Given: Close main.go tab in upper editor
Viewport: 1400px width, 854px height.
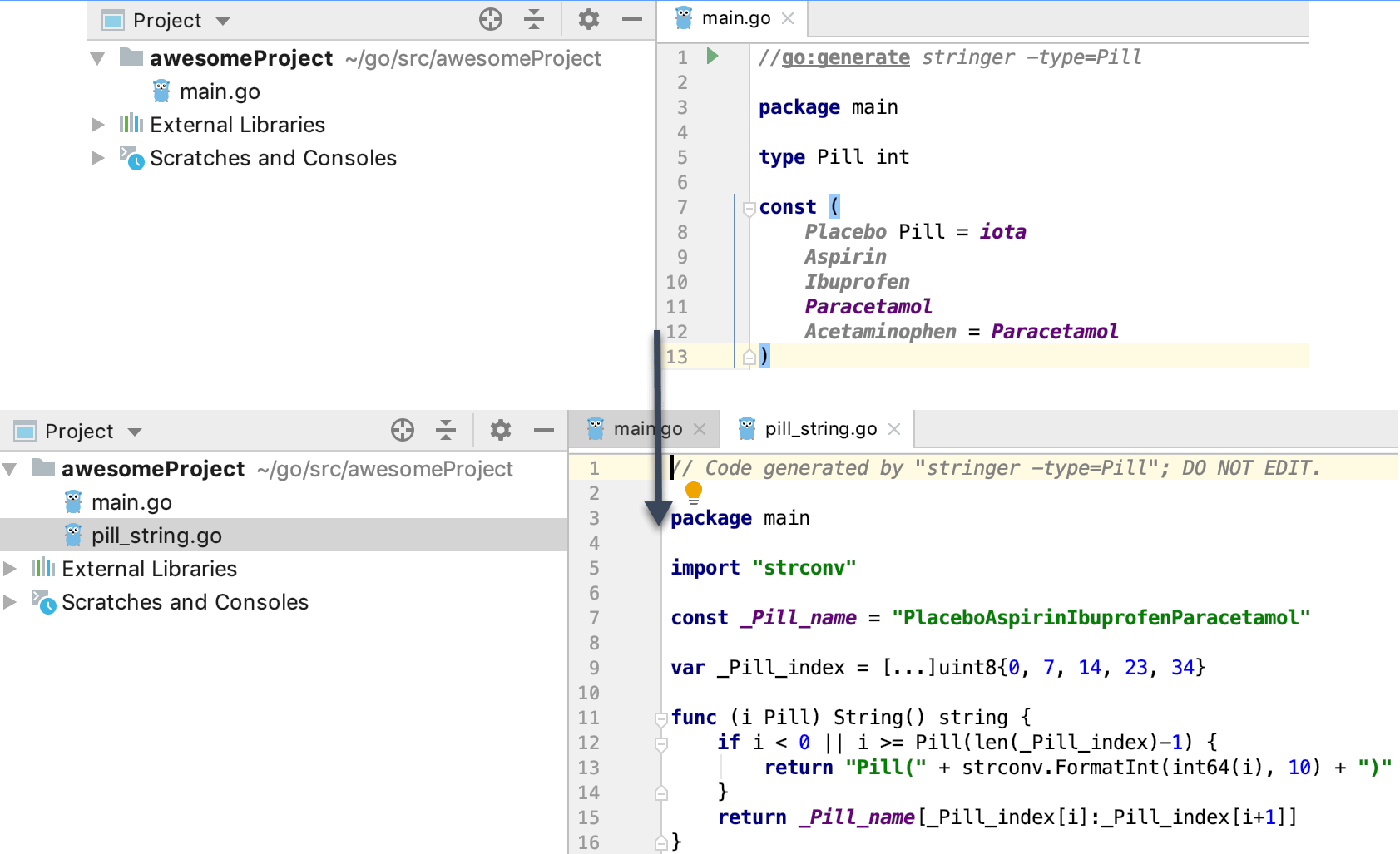Looking at the screenshot, I should 788,18.
